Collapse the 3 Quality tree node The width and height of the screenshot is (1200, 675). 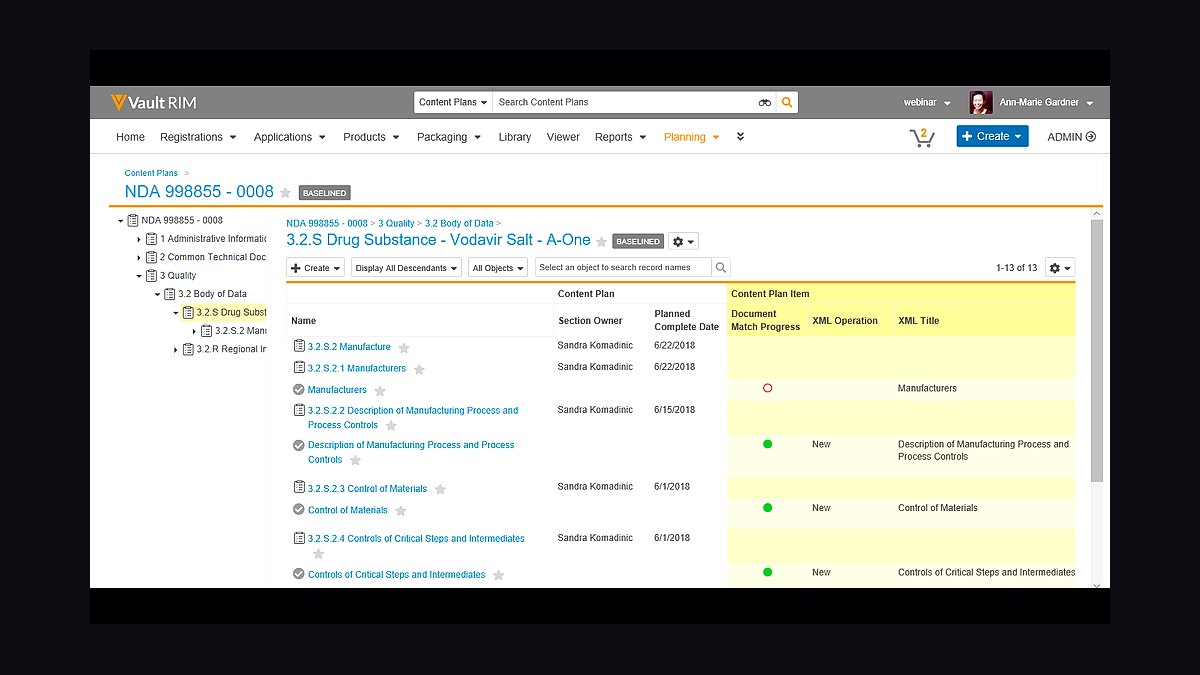(x=139, y=276)
